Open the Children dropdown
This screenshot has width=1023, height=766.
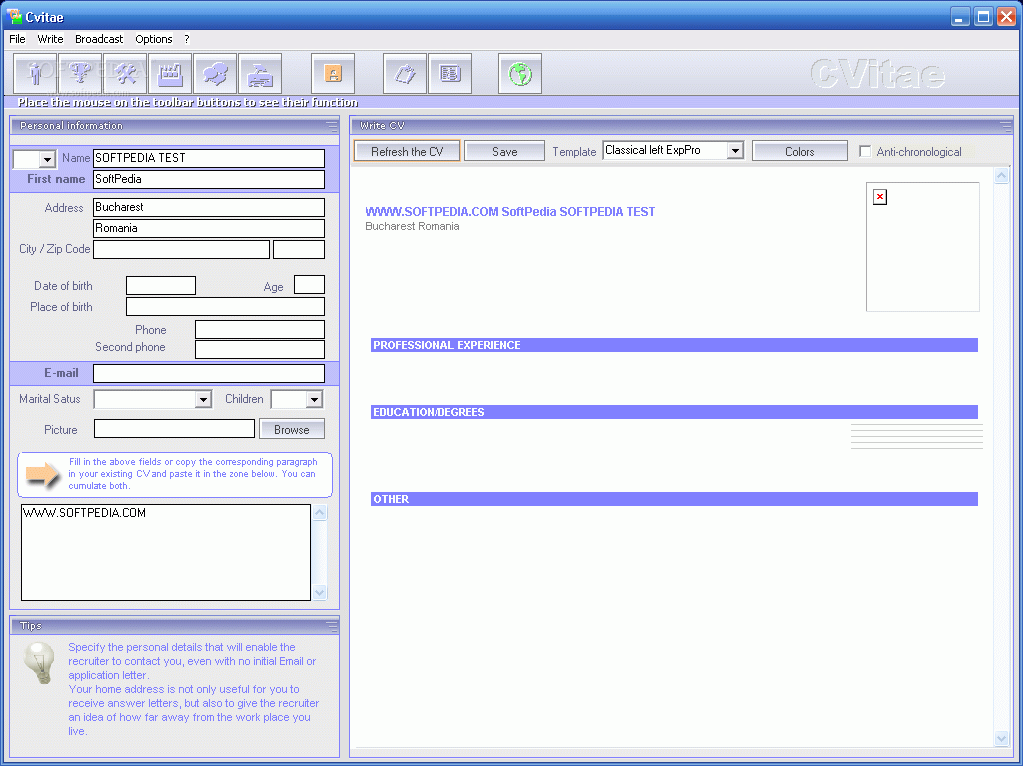point(314,399)
